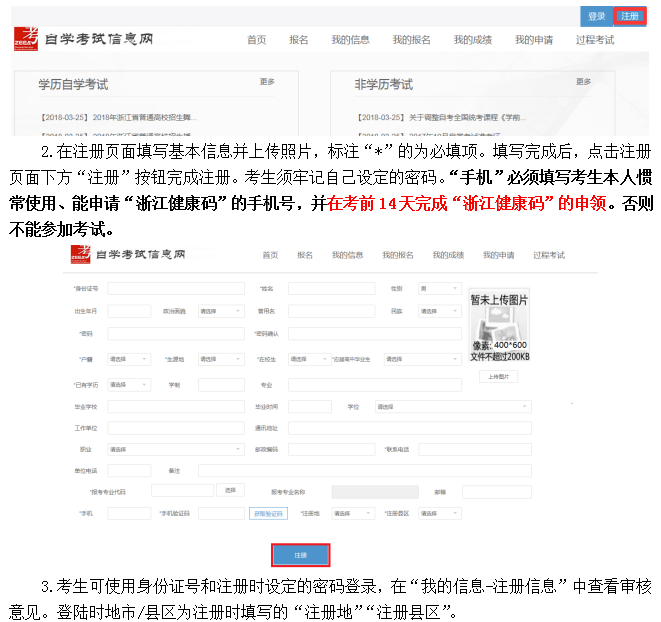Screen dimensions: 661x622
Task: Click the 密码 input field
Action: pos(176,334)
